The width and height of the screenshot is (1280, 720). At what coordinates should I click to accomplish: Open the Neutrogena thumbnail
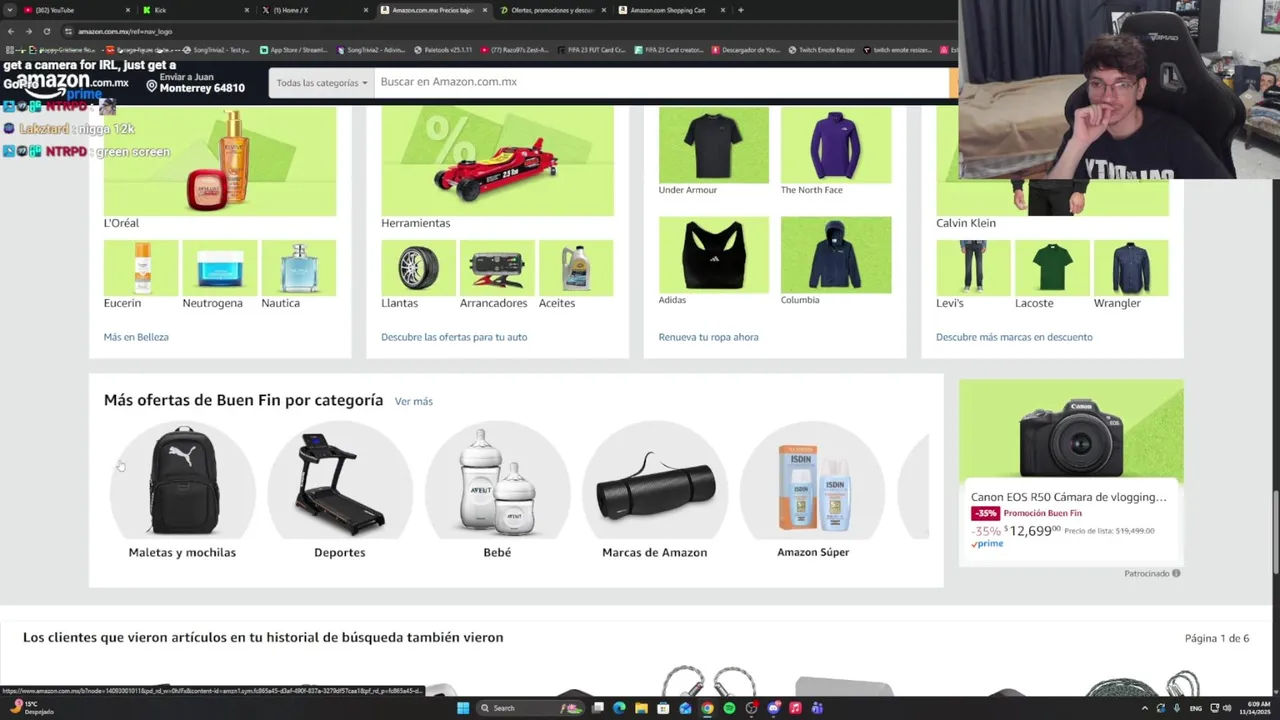click(x=220, y=268)
